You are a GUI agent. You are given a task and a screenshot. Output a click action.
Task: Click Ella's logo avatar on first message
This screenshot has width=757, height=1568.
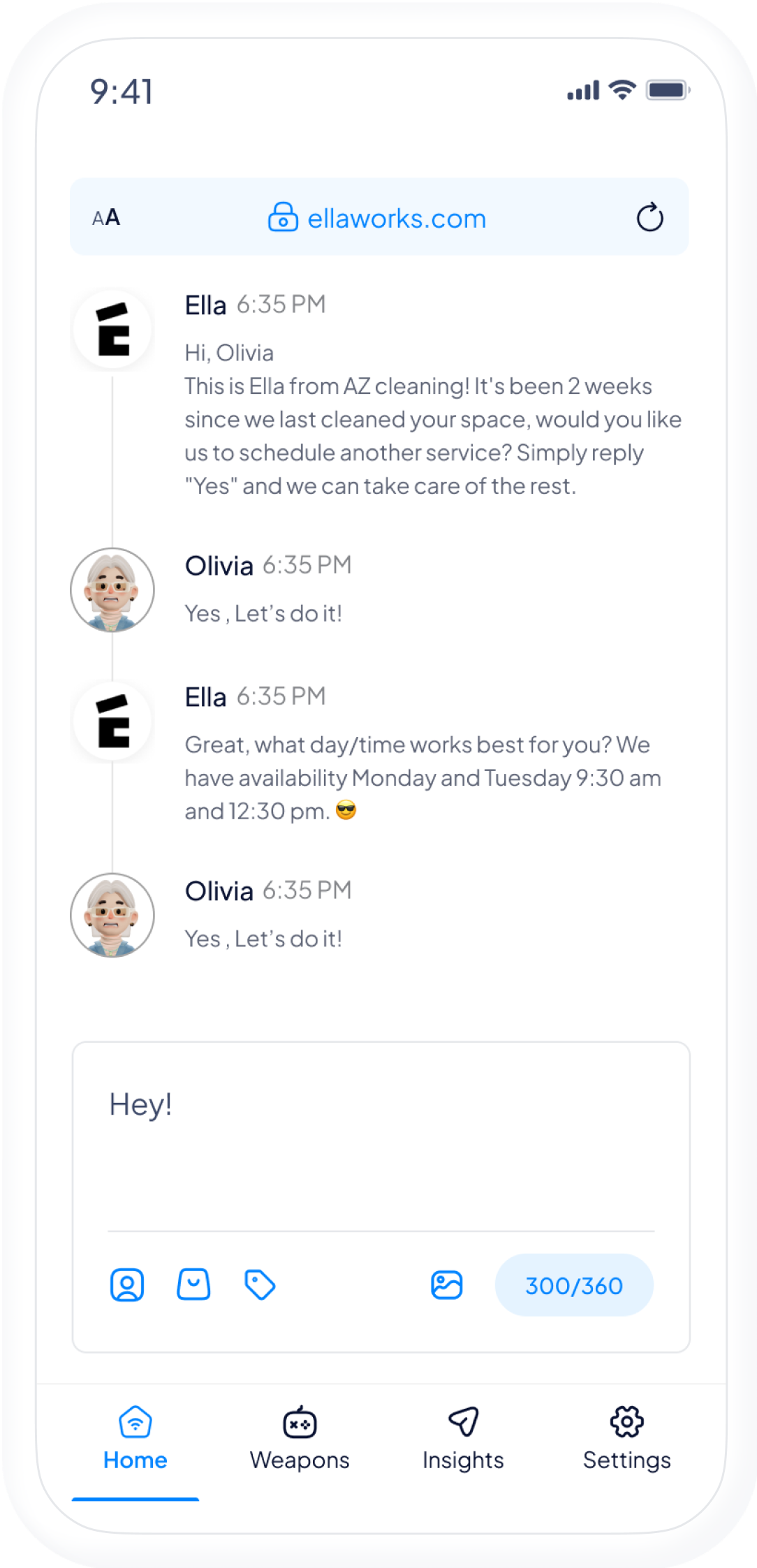pos(112,330)
